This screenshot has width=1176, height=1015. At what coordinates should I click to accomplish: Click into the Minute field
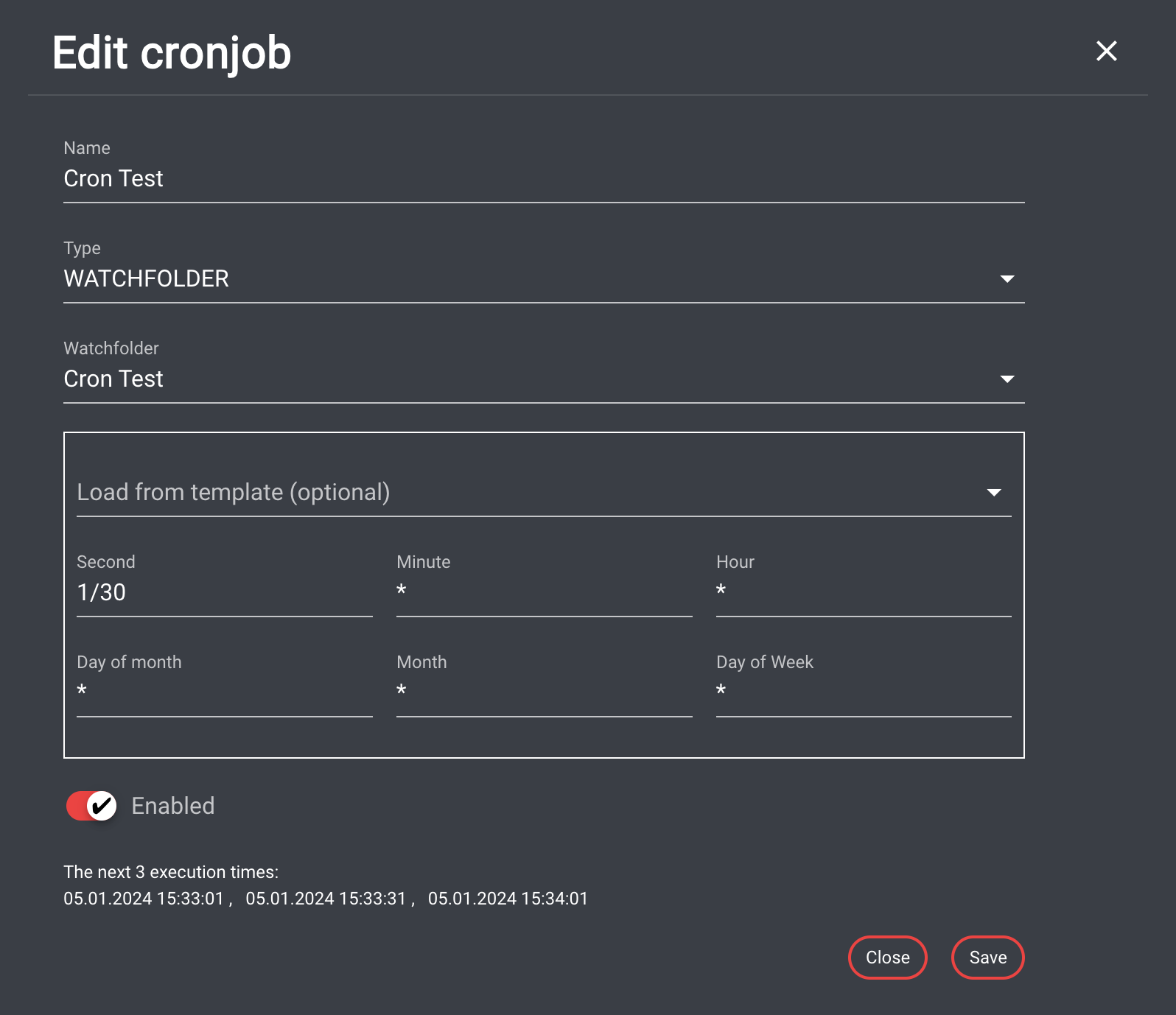(544, 593)
